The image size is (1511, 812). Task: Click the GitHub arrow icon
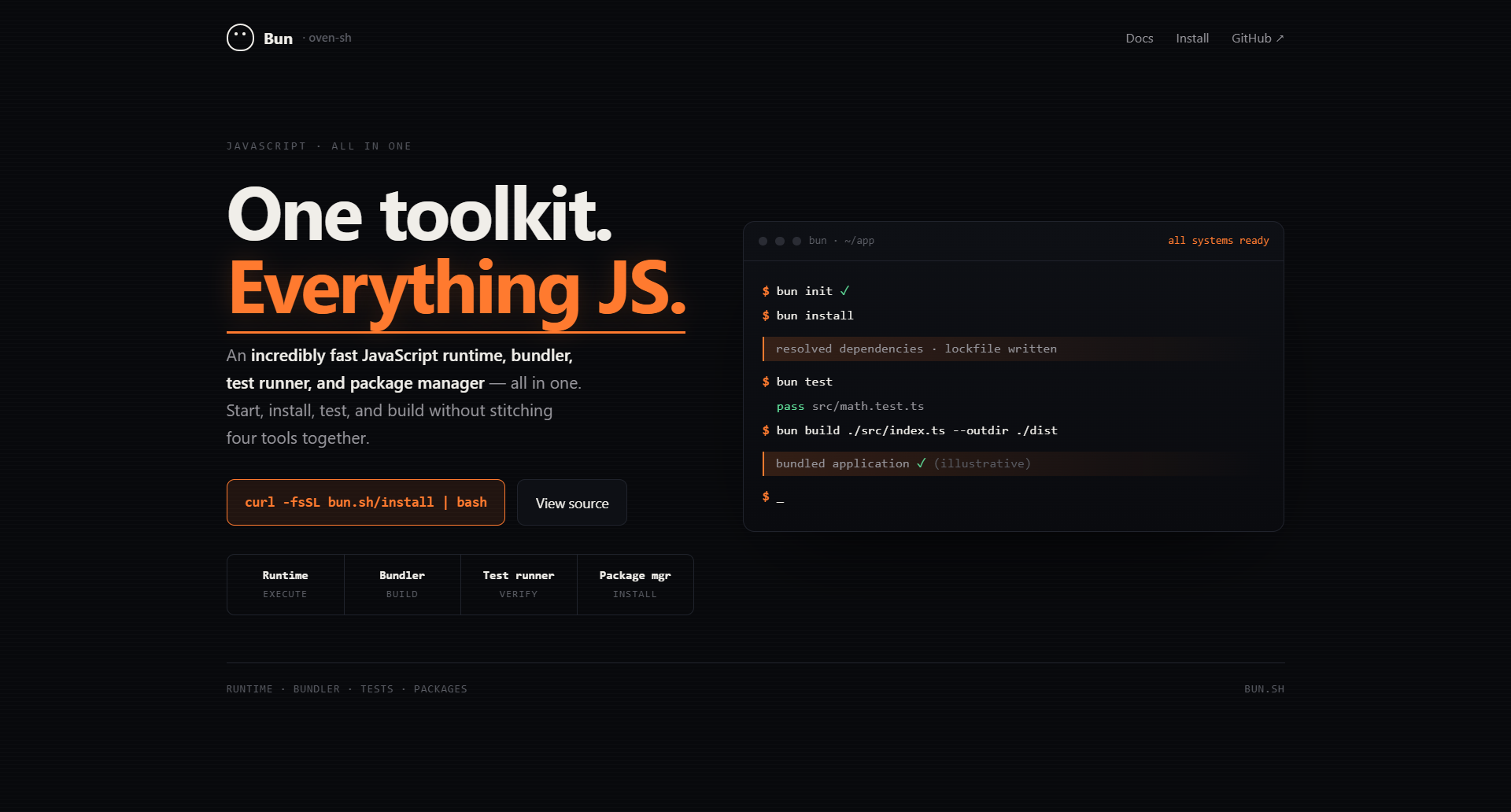(1280, 38)
